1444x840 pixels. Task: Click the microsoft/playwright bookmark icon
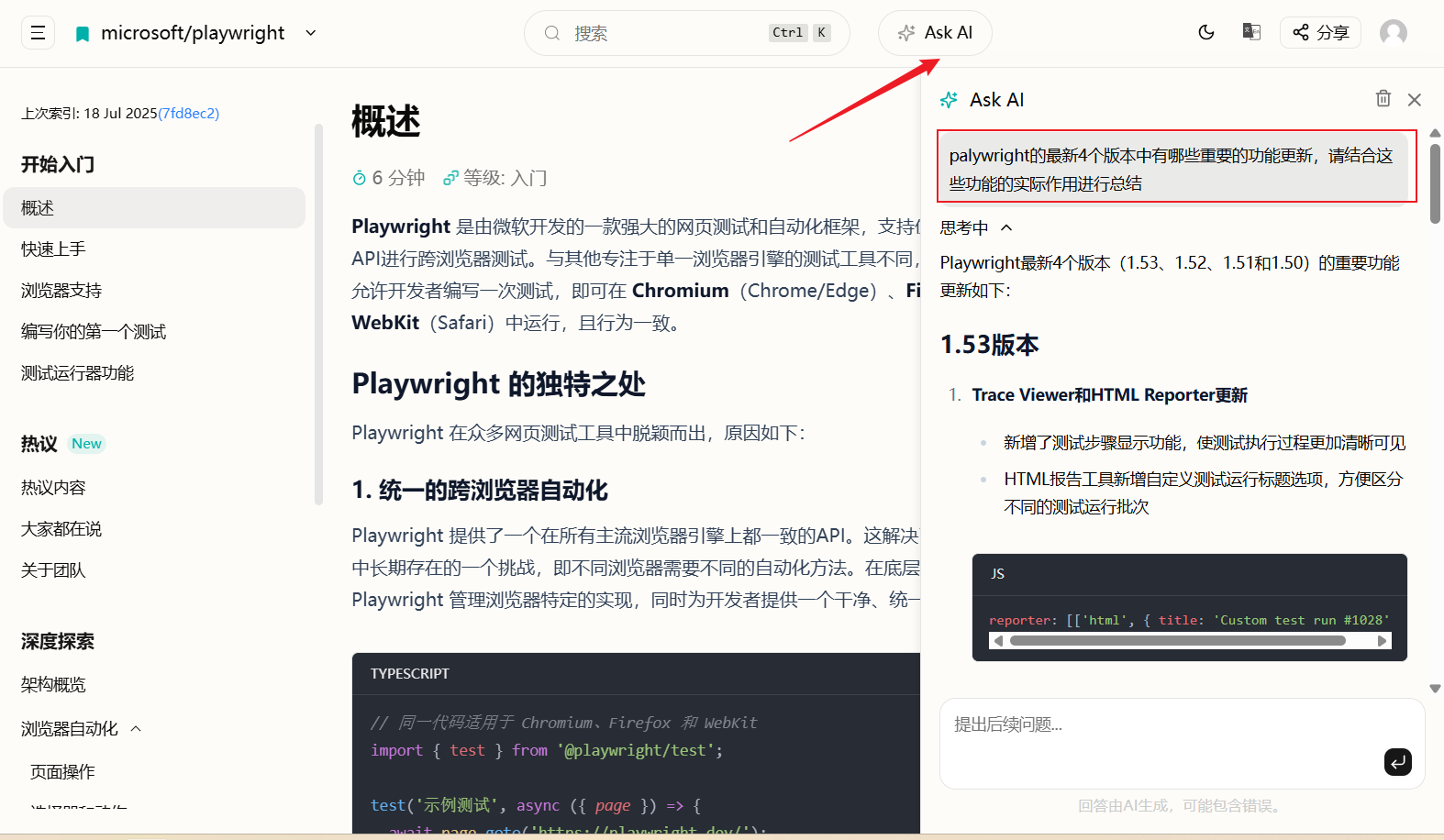pyautogui.click(x=83, y=34)
